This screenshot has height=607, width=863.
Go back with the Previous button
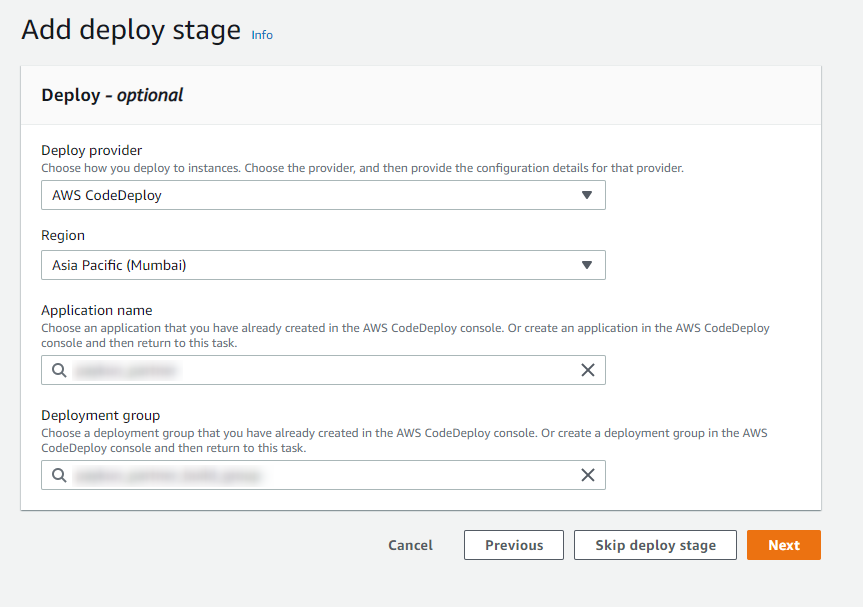[514, 545]
